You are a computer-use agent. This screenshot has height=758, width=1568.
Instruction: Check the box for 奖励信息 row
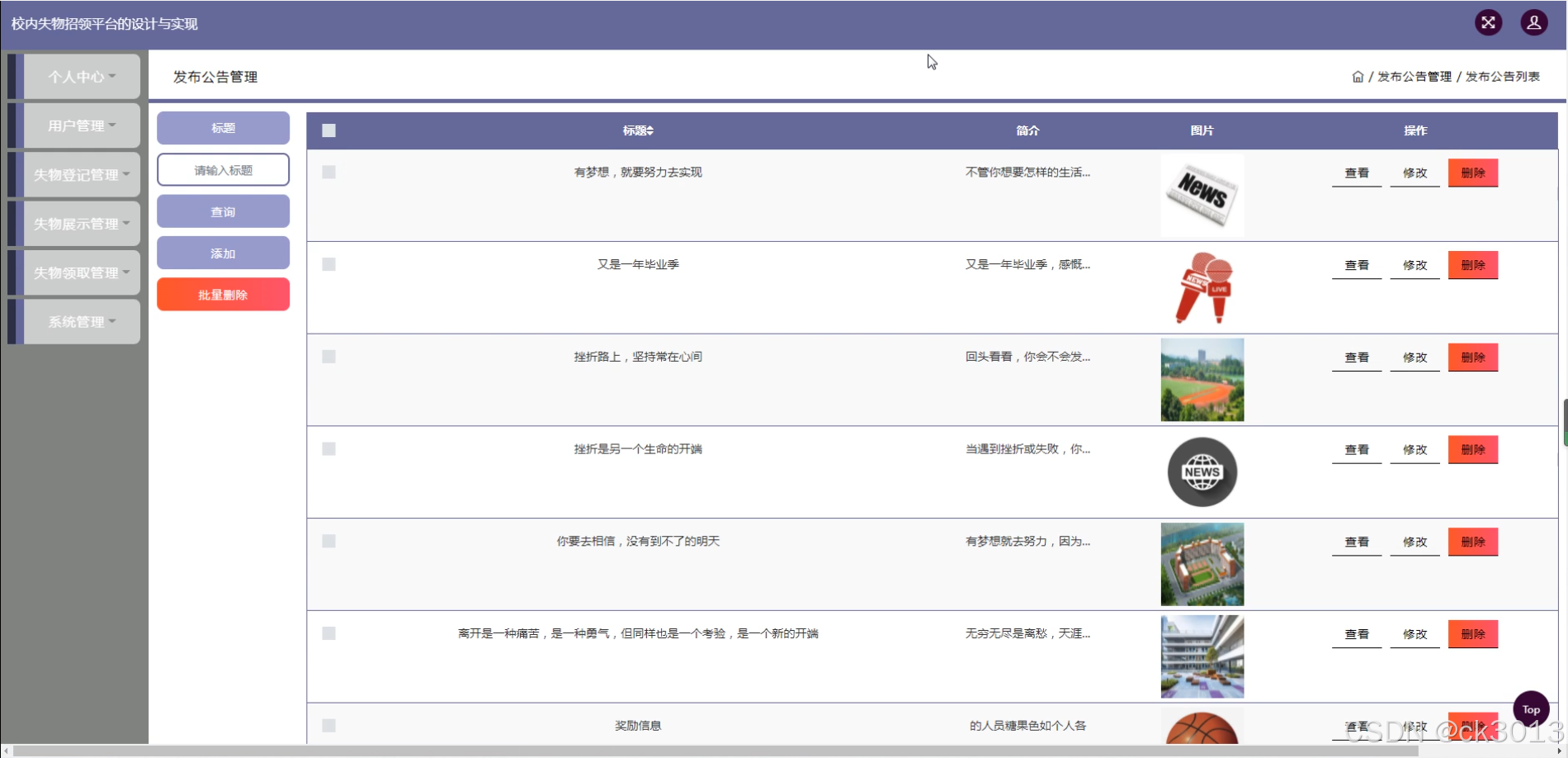pos(328,725)
